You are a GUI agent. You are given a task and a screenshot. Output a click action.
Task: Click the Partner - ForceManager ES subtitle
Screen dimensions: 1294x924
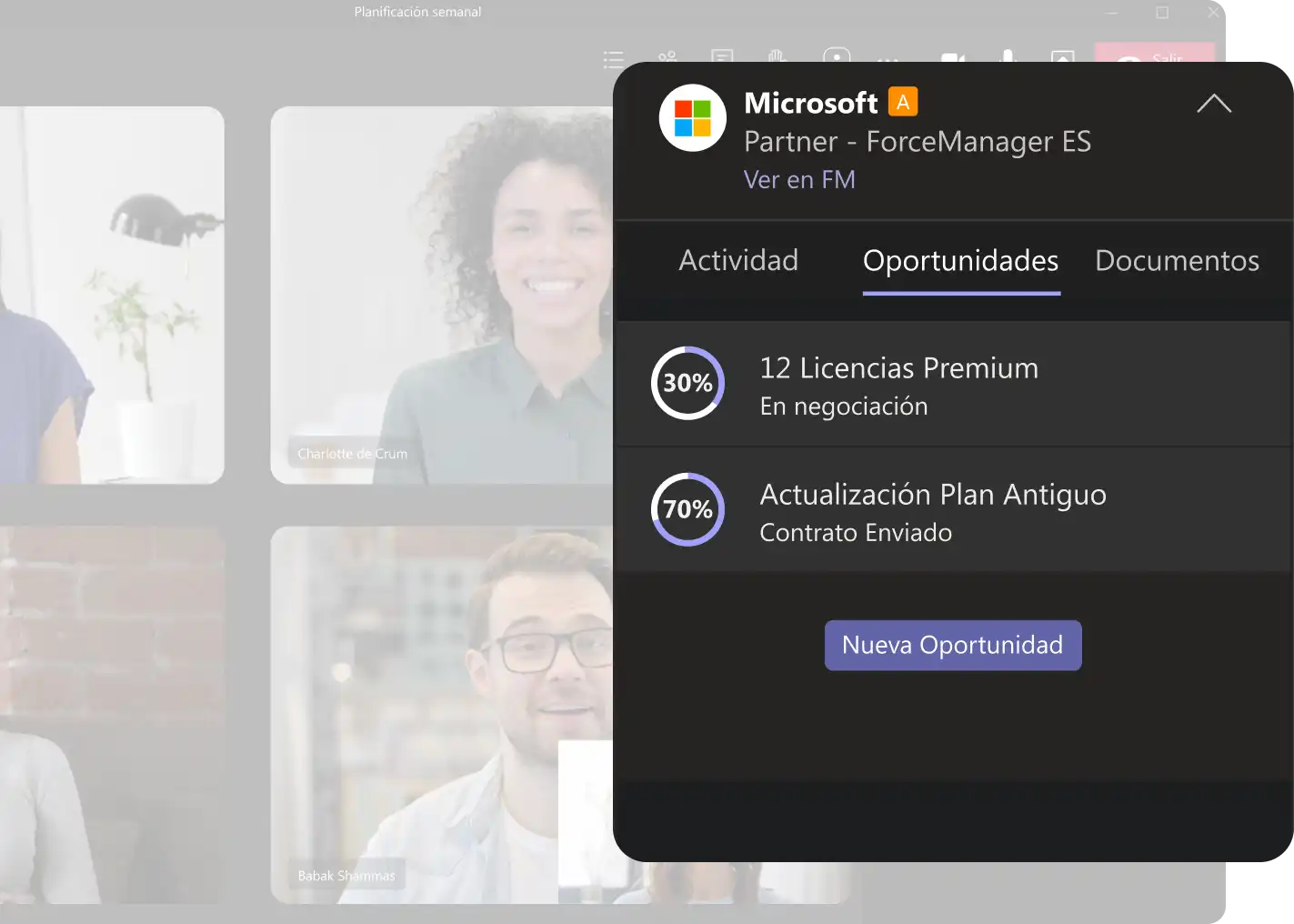point(918,141)
